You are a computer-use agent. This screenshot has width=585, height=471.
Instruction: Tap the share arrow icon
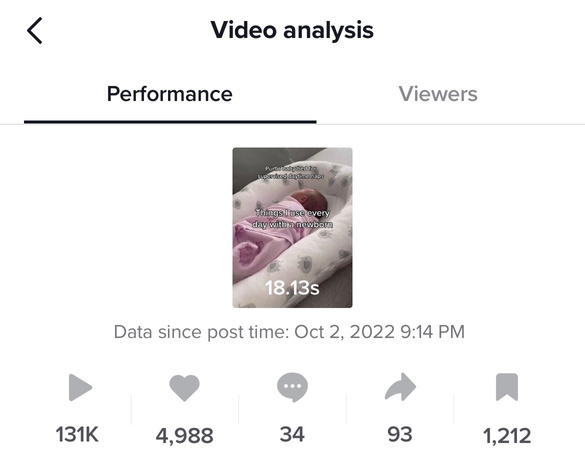[x=400, y=387]
